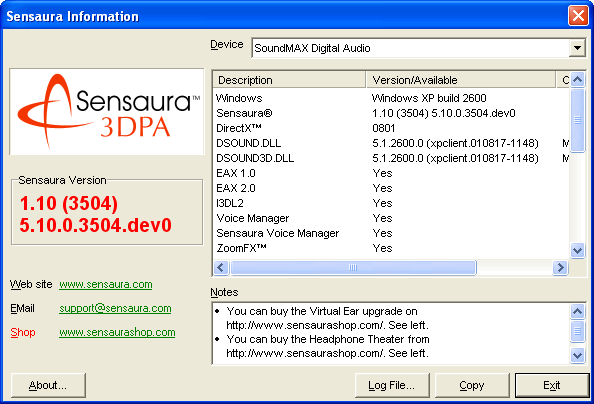Select the DSOUND3D.DLL row
594x404 pixels.
(391, 158)
